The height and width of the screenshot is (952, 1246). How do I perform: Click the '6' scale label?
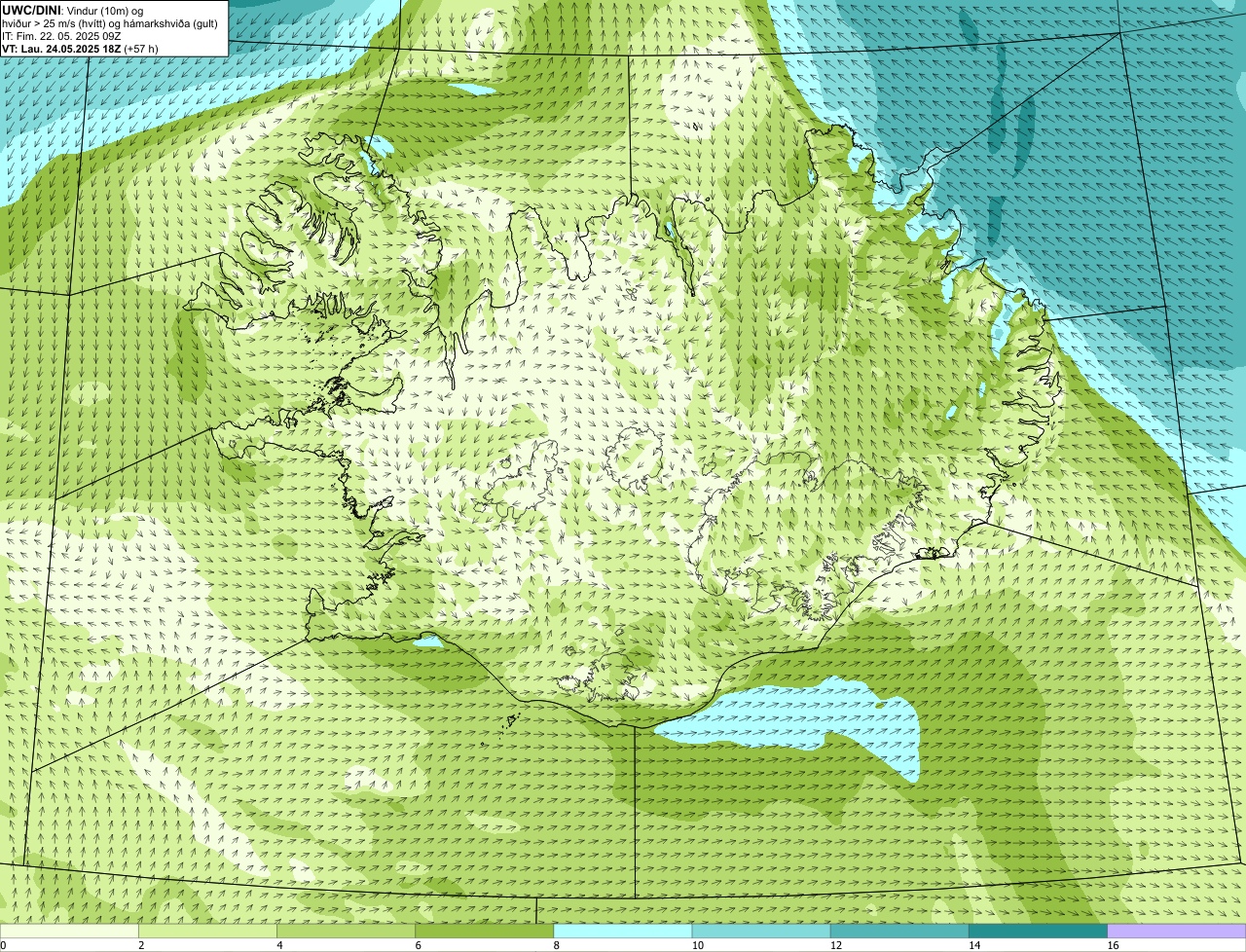click(418, 945)
